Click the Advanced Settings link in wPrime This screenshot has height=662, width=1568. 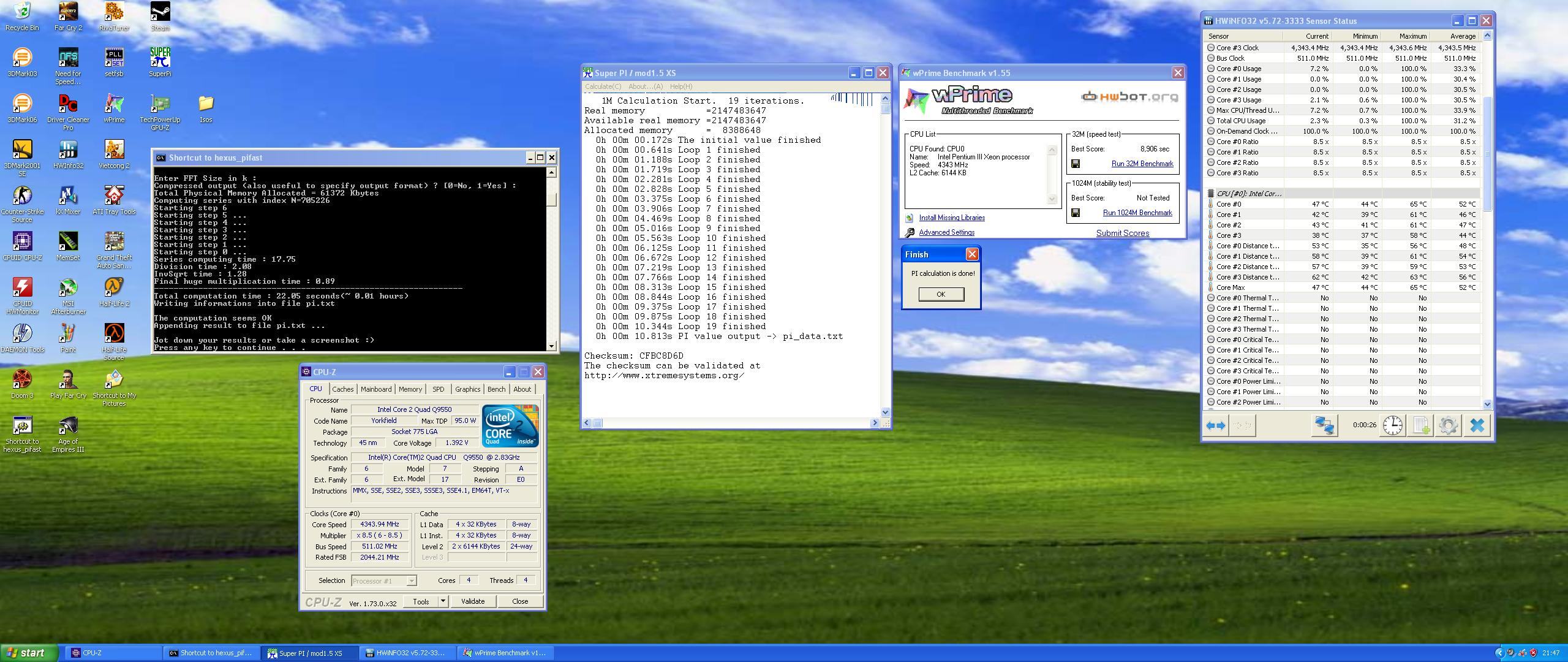click(946, 232)
